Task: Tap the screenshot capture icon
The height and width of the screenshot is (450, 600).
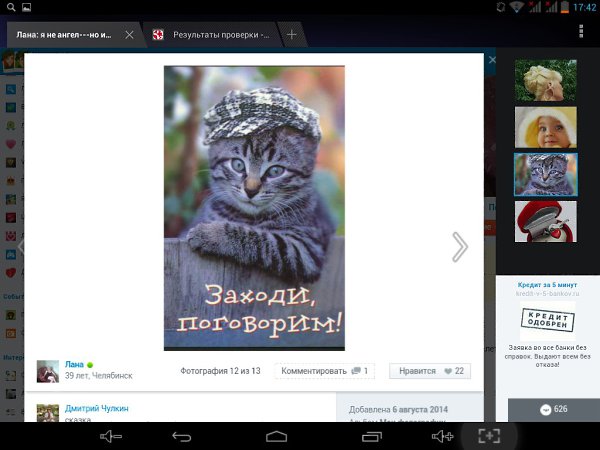Action: [488, 436]
